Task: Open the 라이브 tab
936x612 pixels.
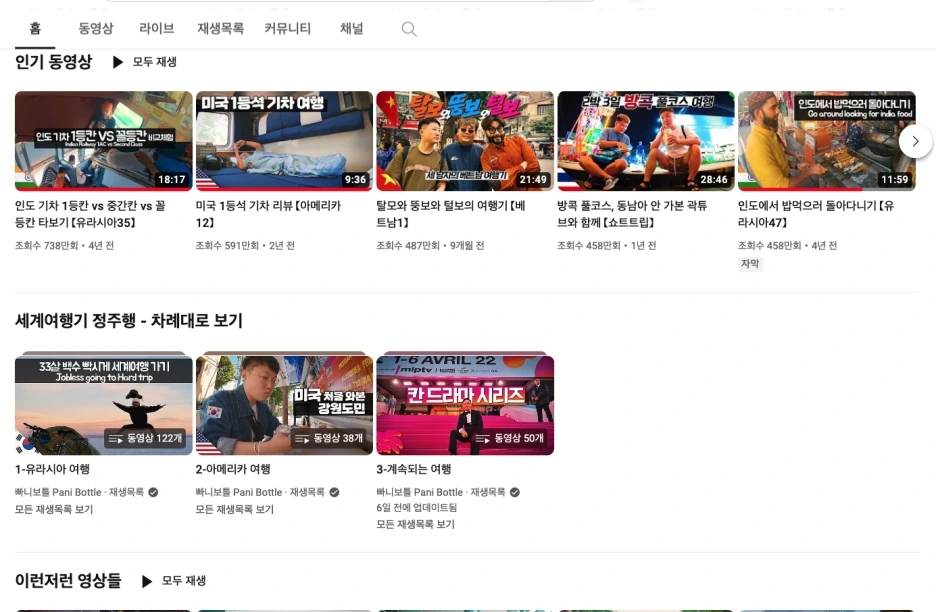Action: pos(156,29)
